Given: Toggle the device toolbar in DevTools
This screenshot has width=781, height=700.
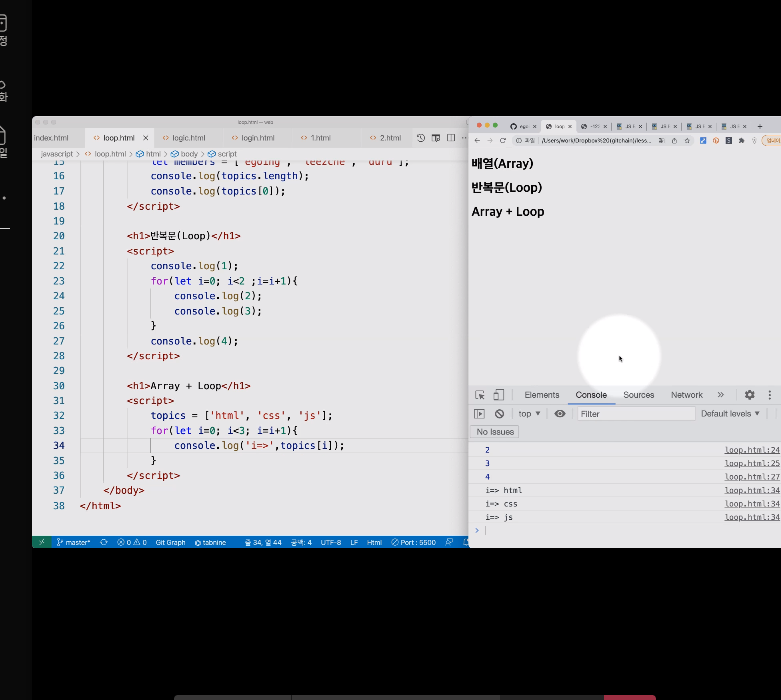Looking at the screenshot, I should click(x=498, y=395).
